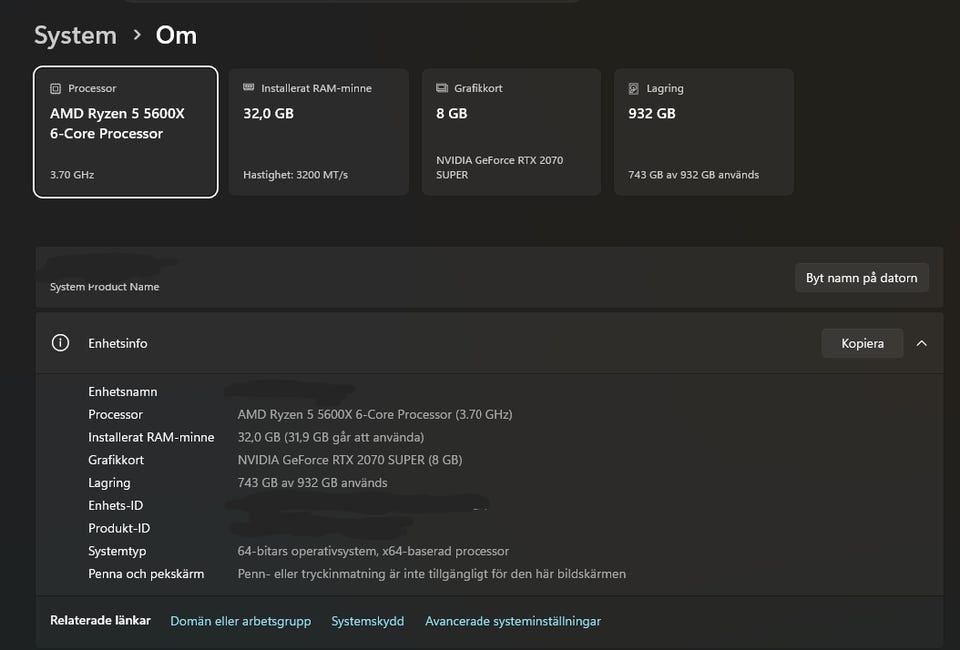Click 'System Product Name' text
Image resolution: width=960 pixels, height=650 pixels.
[x=105, y=286]
